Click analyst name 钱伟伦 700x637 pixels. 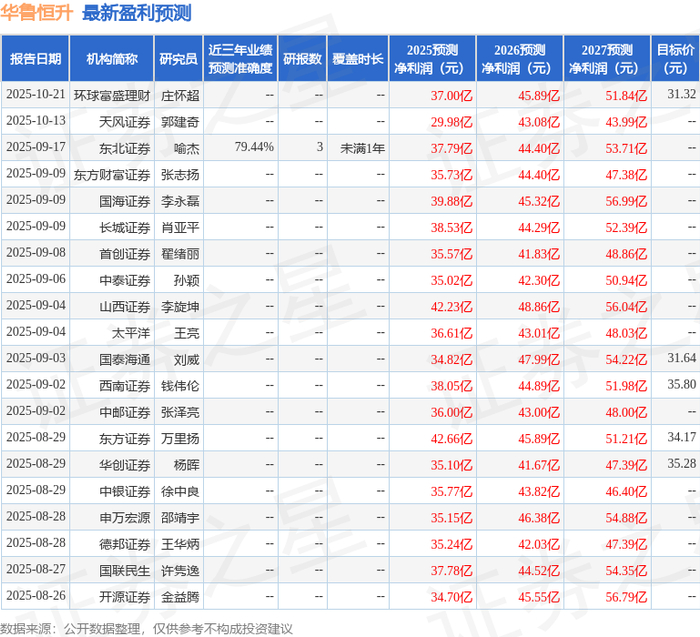coord(180,386)
